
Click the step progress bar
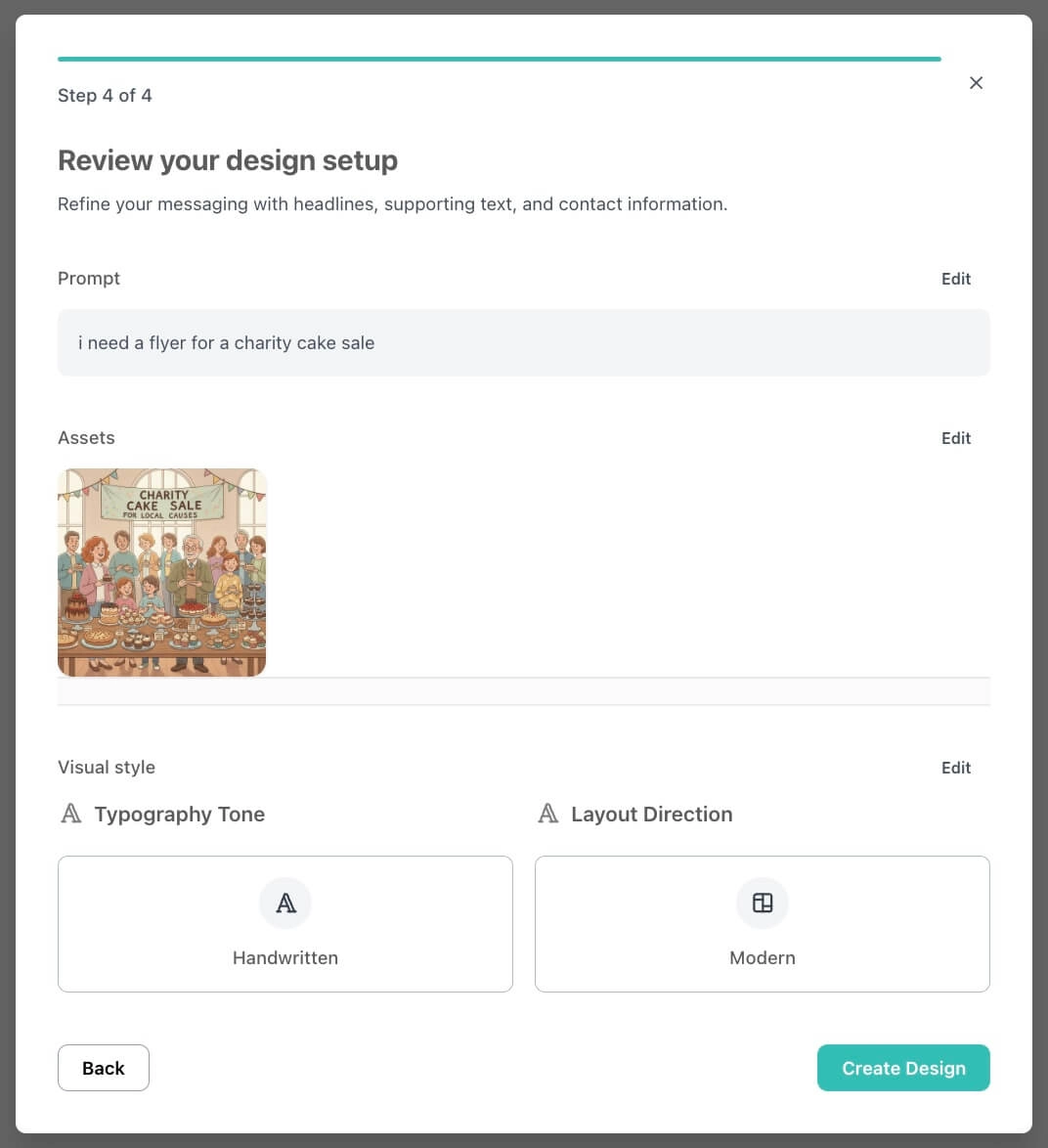click(x=500, y=59)
